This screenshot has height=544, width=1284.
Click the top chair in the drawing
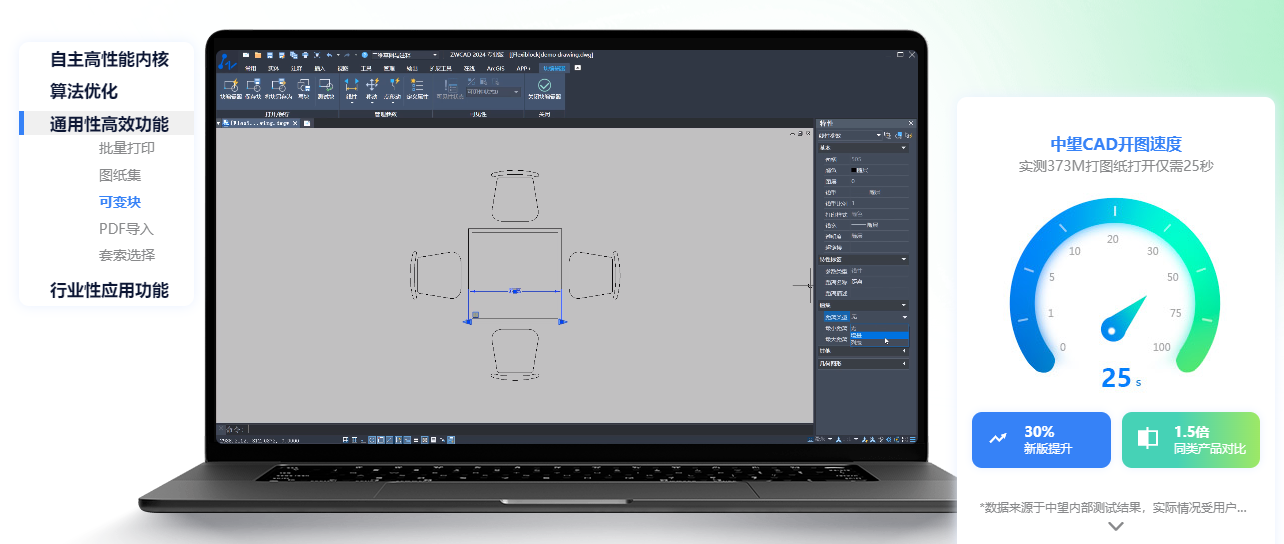click(x=515, y=196)
